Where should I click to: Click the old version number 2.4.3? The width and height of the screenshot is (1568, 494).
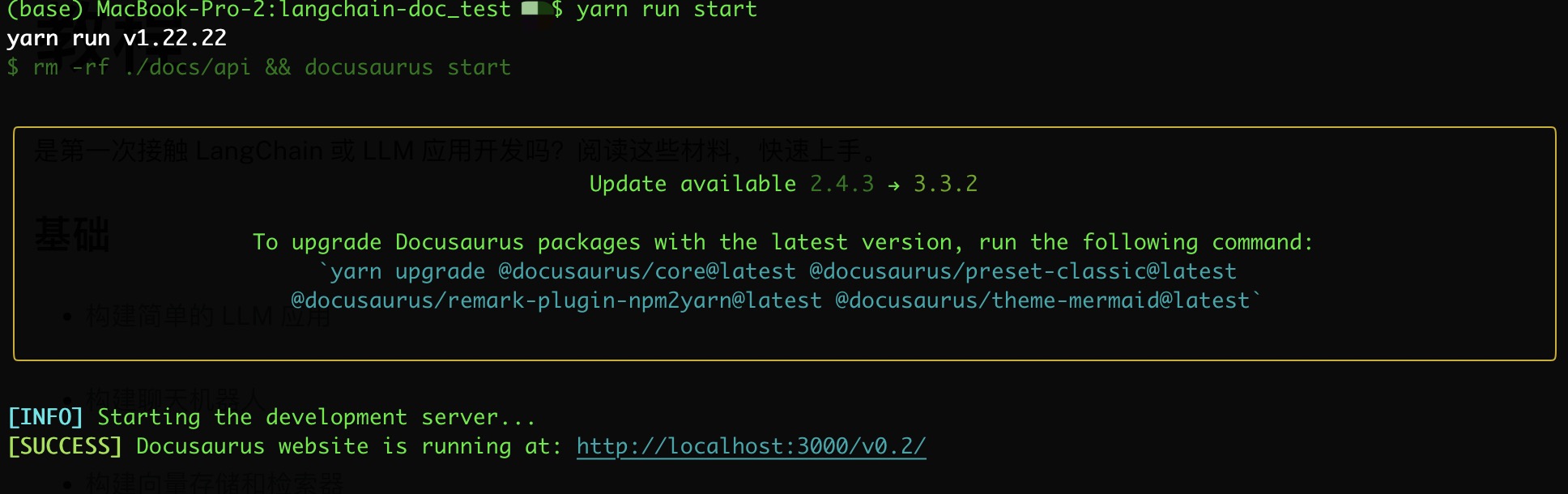842,184
